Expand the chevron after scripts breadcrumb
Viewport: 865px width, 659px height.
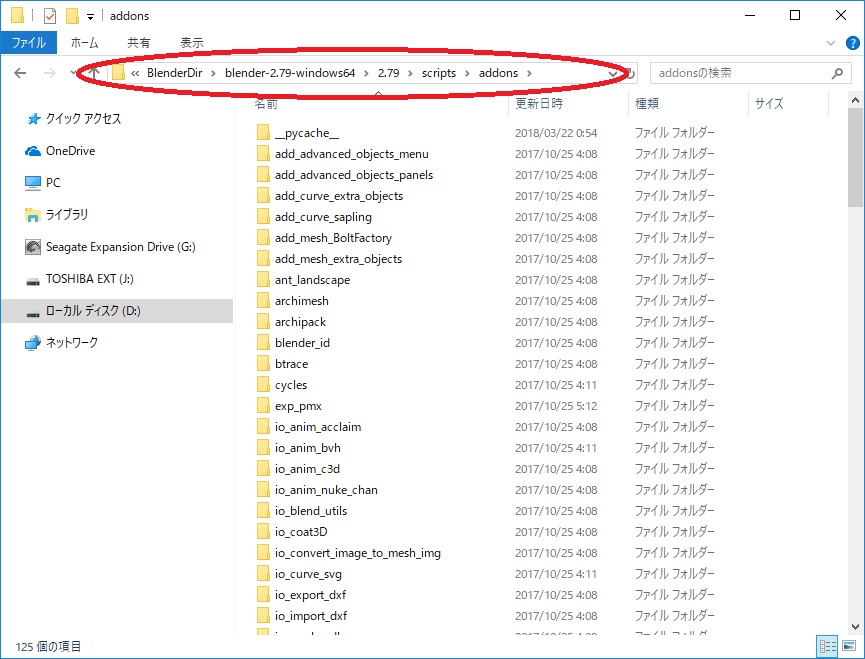(x=467, y=73)
